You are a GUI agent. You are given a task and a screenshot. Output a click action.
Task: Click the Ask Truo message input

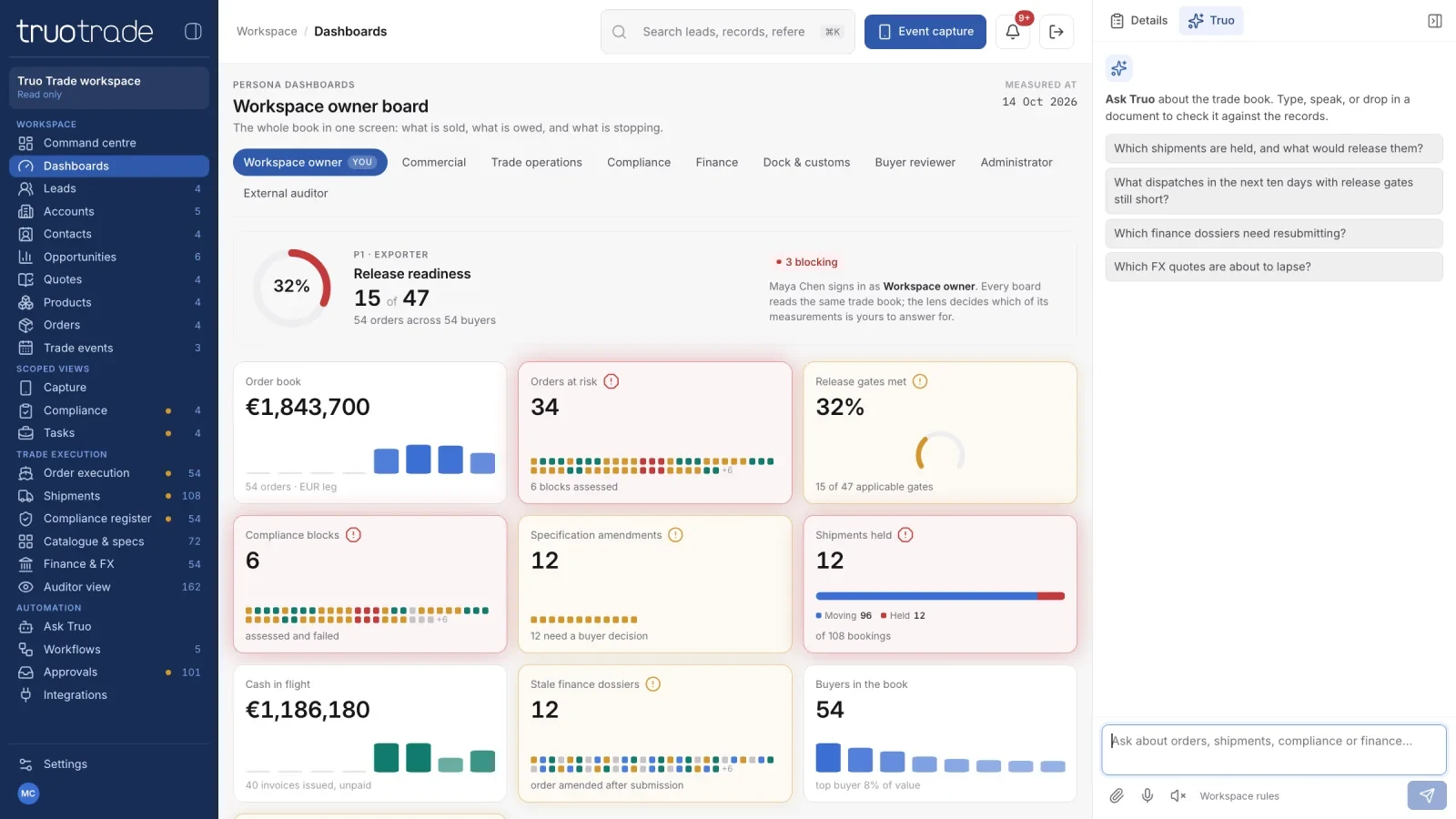tap(1274, 750)
